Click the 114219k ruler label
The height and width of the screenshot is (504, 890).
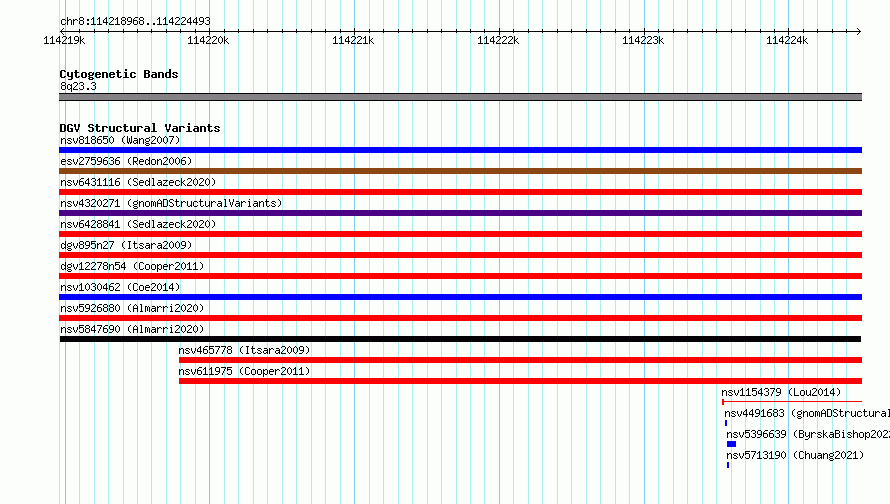click(64, 40)
